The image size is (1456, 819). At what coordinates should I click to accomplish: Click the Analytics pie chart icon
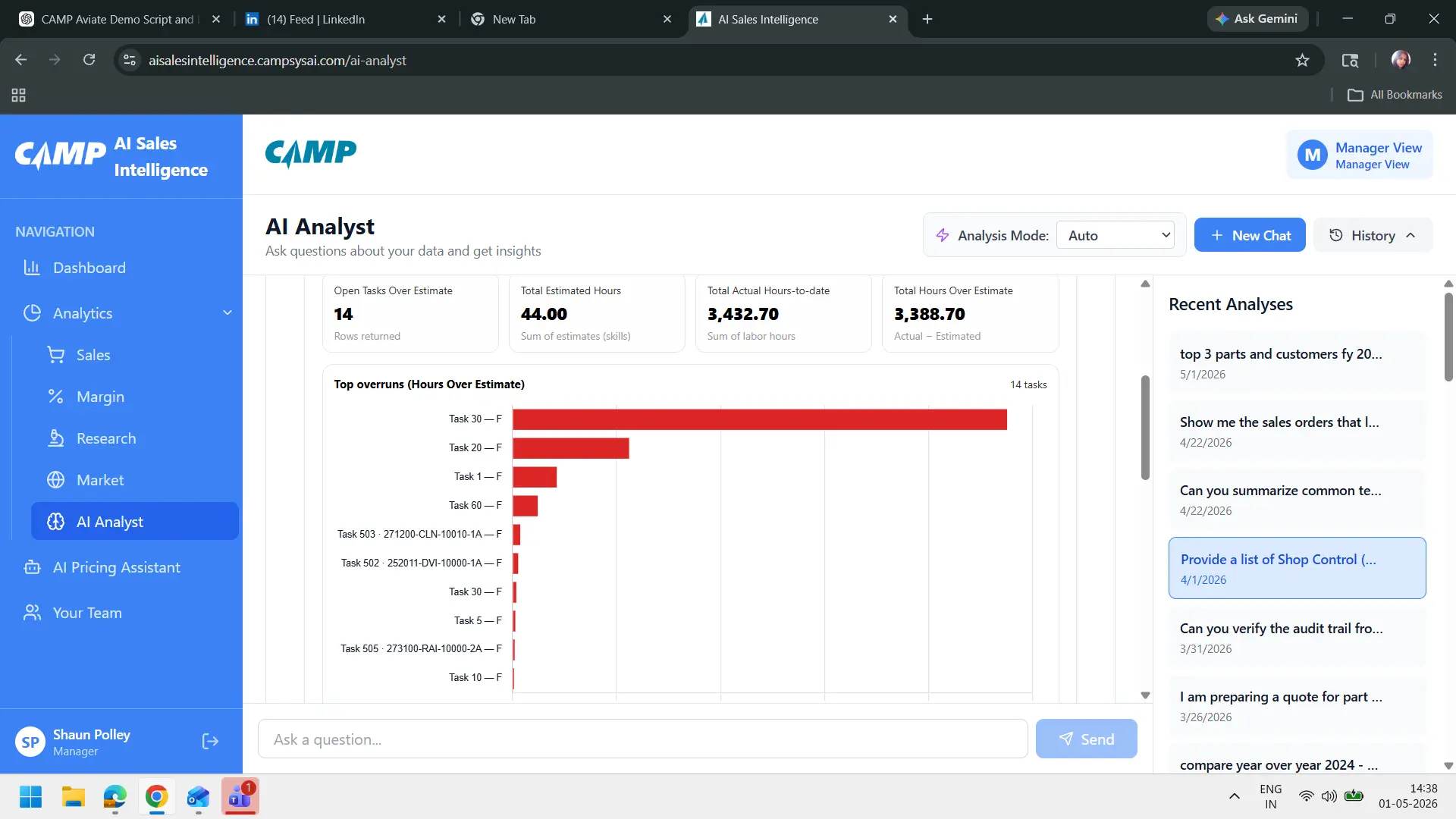pyautogui.click(x=32, y=313)
